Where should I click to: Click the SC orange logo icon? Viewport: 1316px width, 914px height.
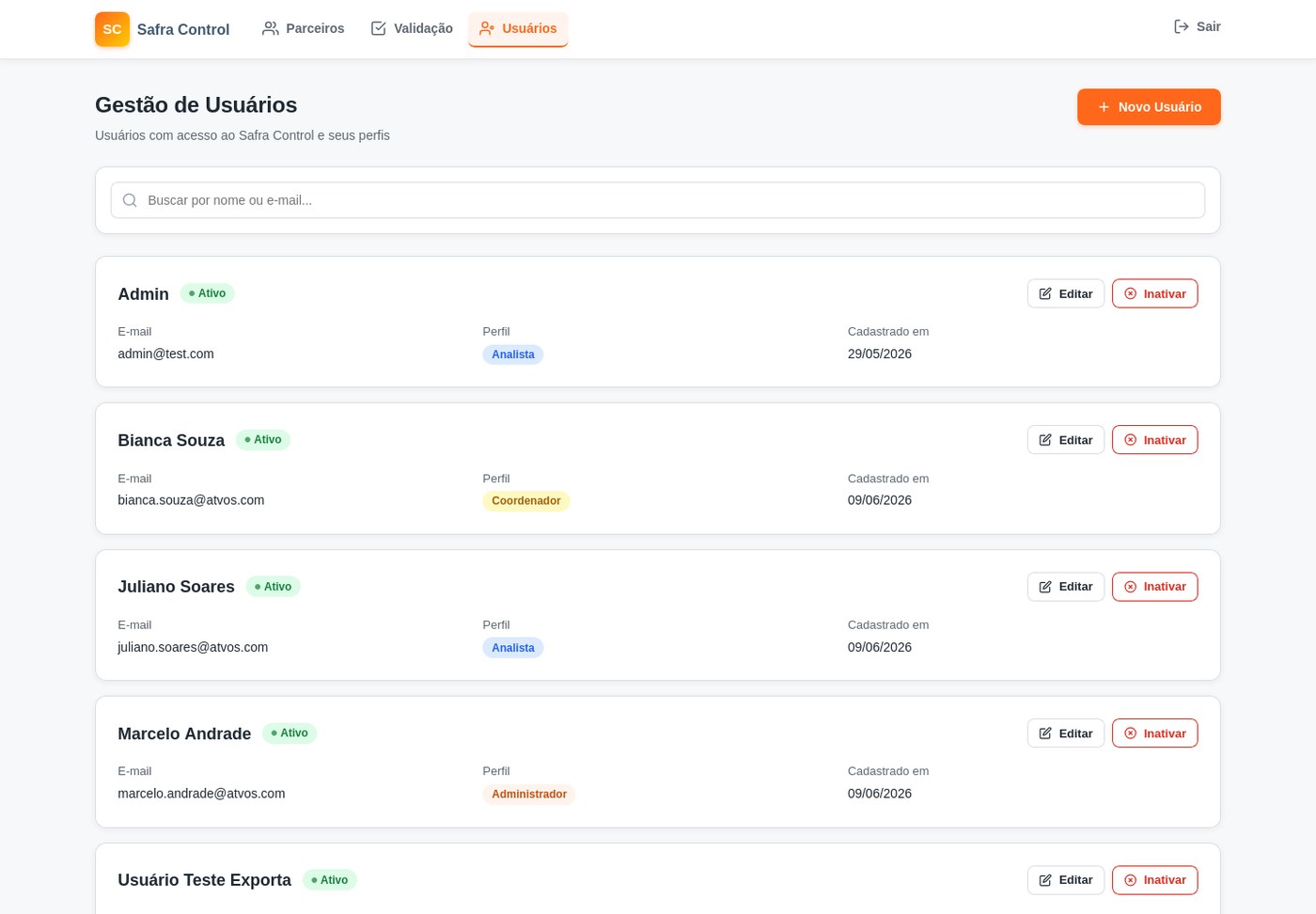pyautogui.click(x=112, y=29)
